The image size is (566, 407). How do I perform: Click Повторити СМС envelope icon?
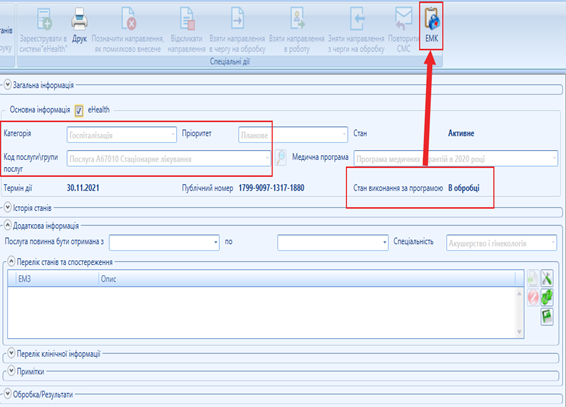pyautogui.click(x=404, y=19)
